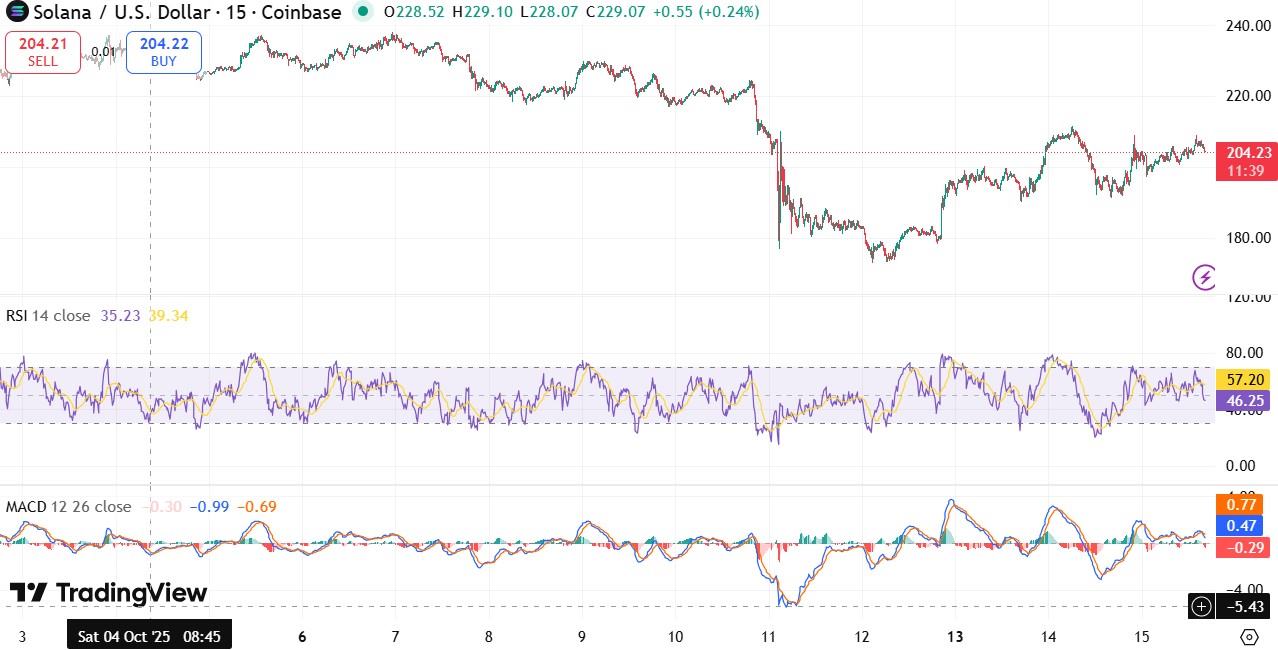Click the TradingView logo
Screen dimensions: 1278x650
[x=108, y=593]
